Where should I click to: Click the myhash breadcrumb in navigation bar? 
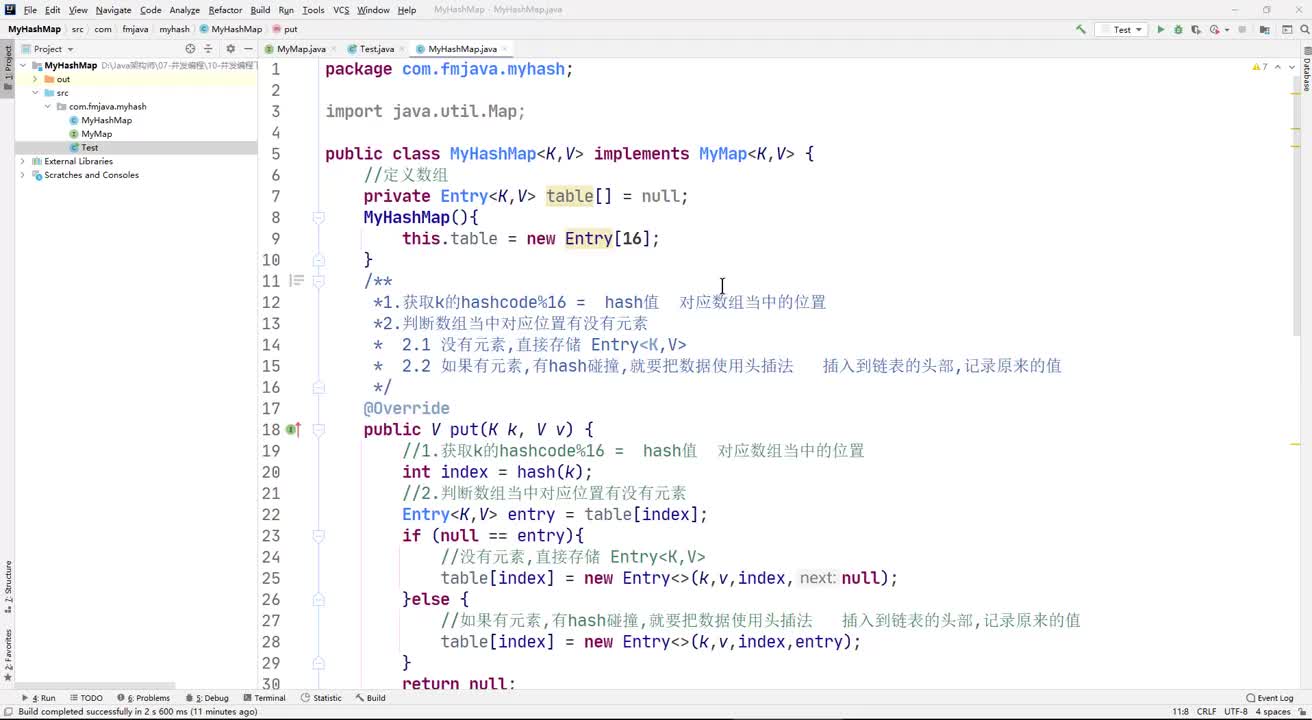(x=174, y=29)
